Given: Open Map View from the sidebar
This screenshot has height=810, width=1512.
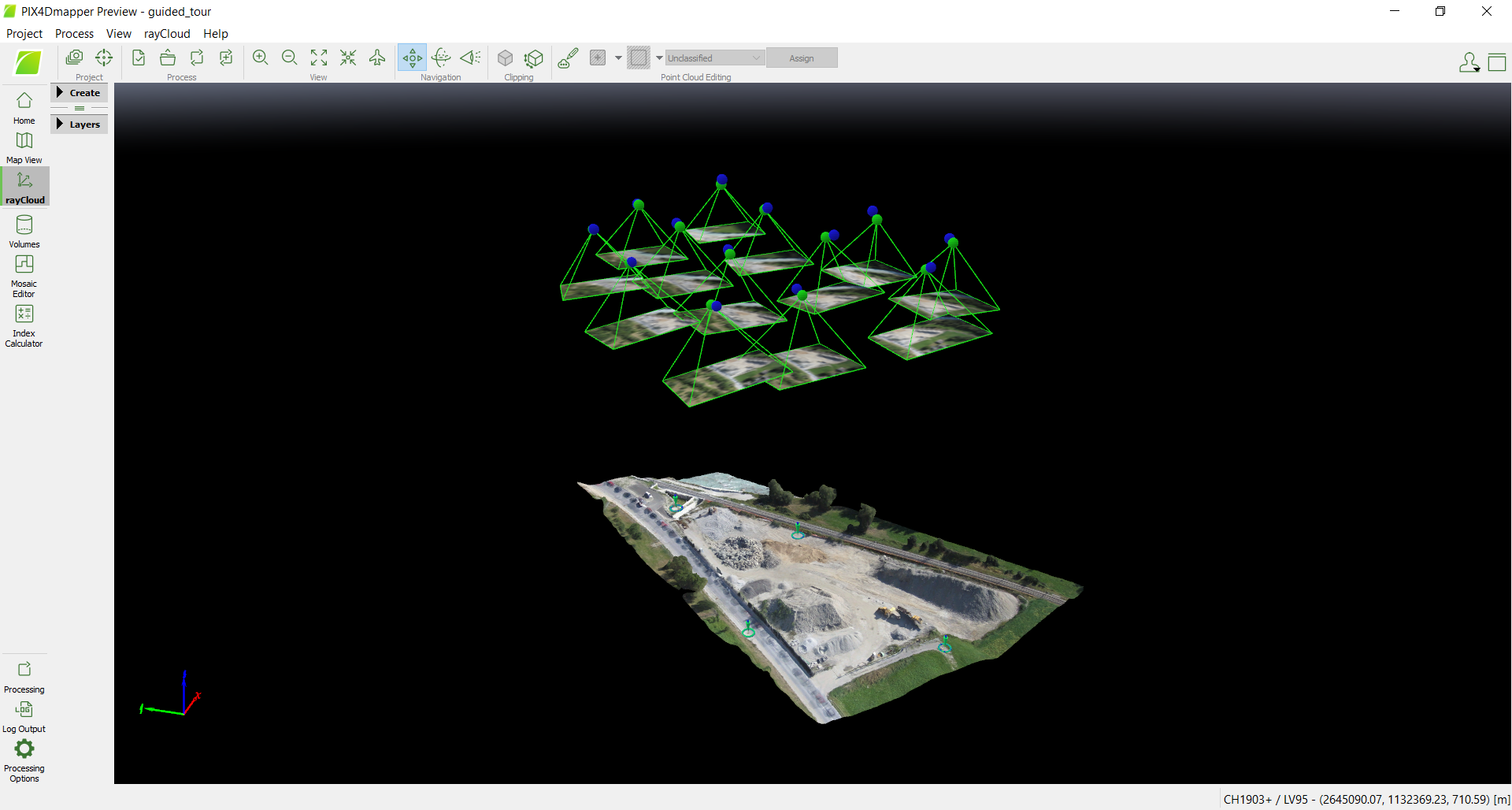Looking at the screenshot, I should [x=24, y=147].
